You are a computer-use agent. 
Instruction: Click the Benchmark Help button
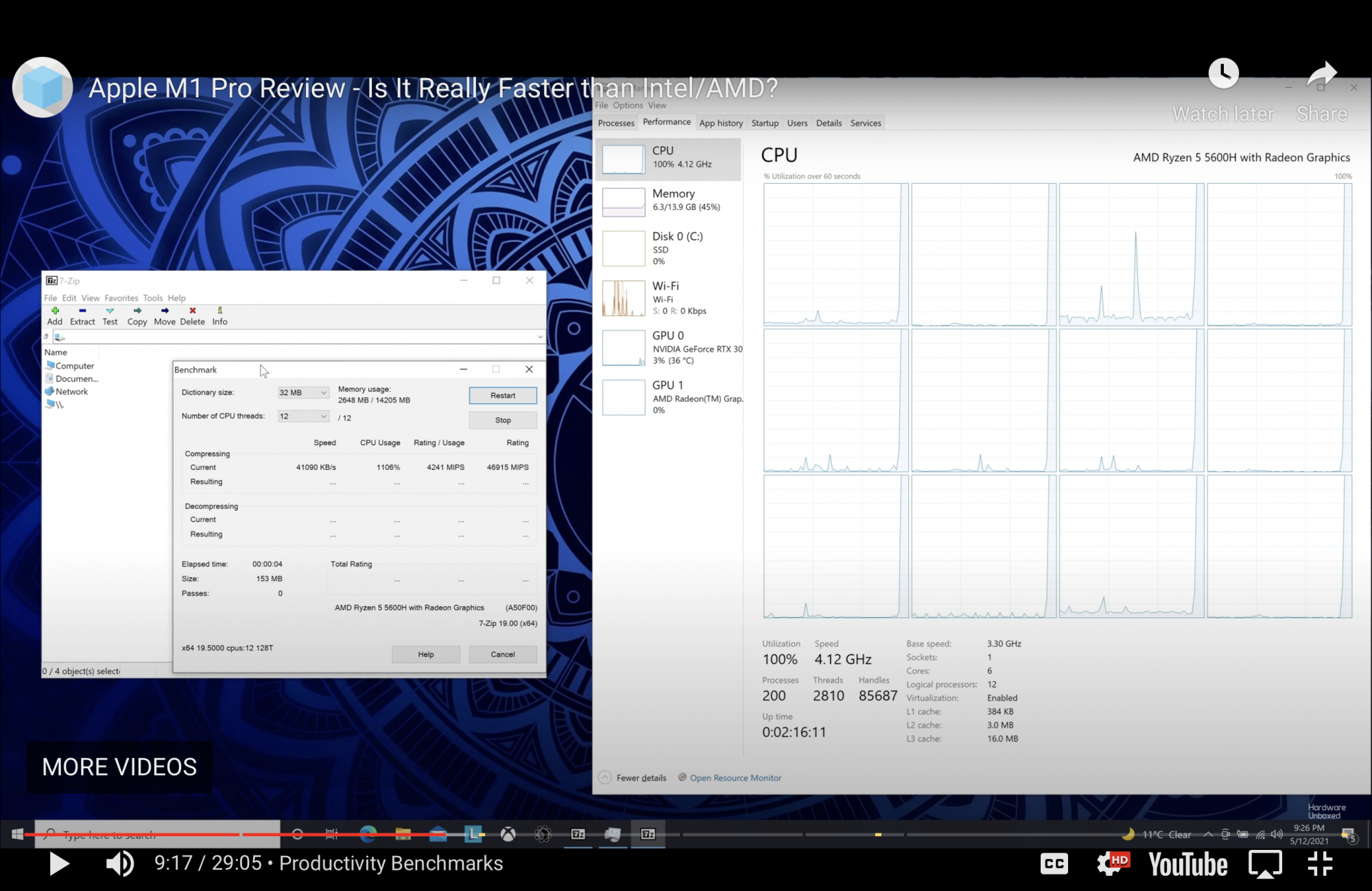[x=426, y=654]
